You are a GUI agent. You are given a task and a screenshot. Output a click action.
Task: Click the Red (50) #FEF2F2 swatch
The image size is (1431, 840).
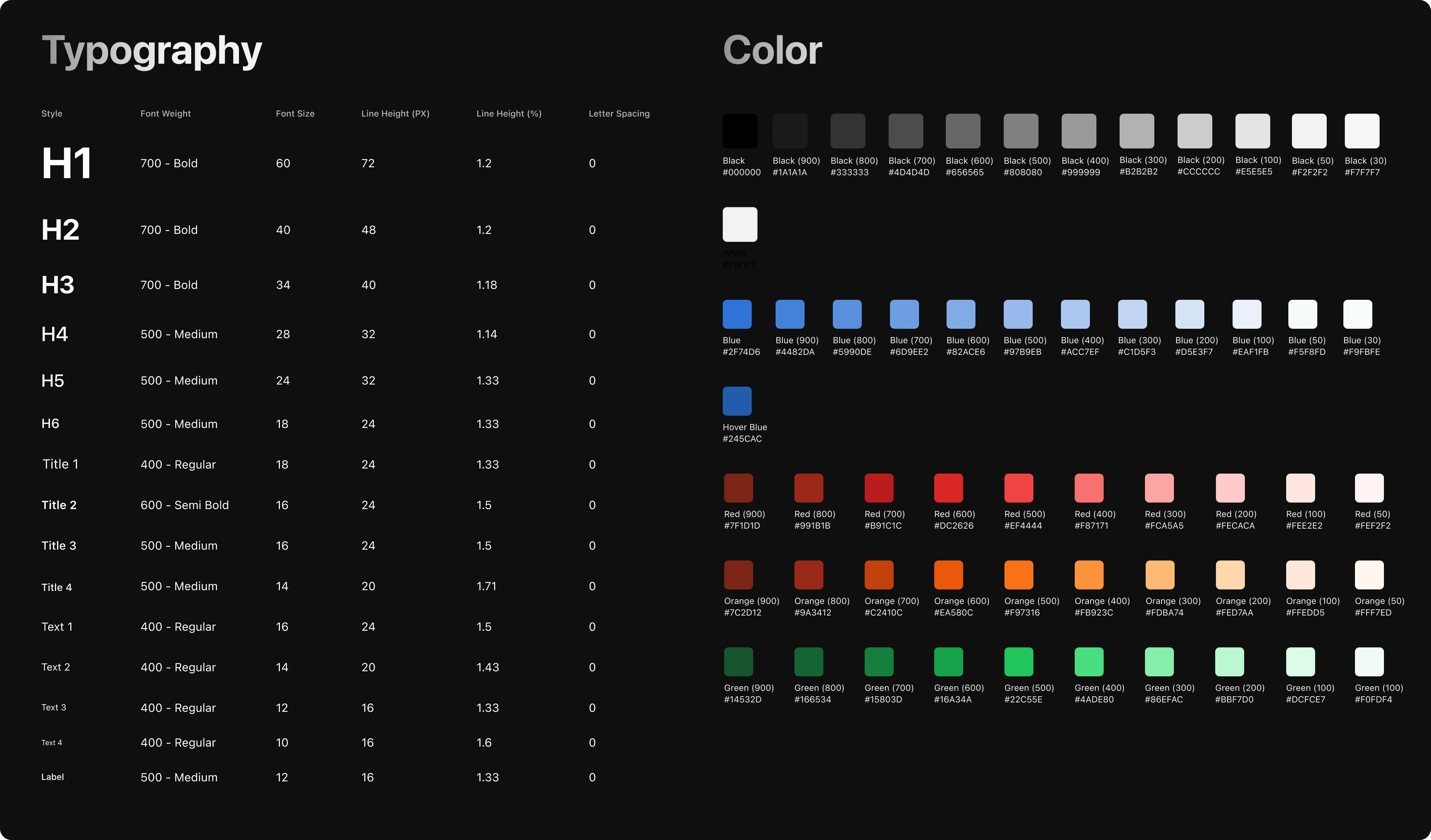pyautogui.click(x=1370, y=488)
